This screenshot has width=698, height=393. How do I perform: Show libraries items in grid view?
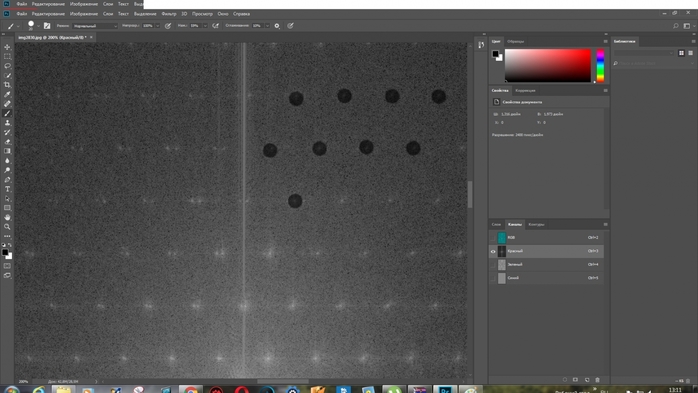click(x=681, y=53)
